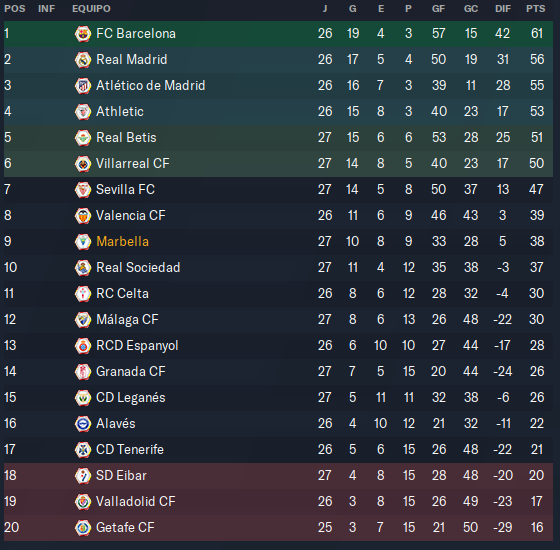Sort table by PTS column header
The width and height of the screenshot is (560, 550).
click(535, 9)
